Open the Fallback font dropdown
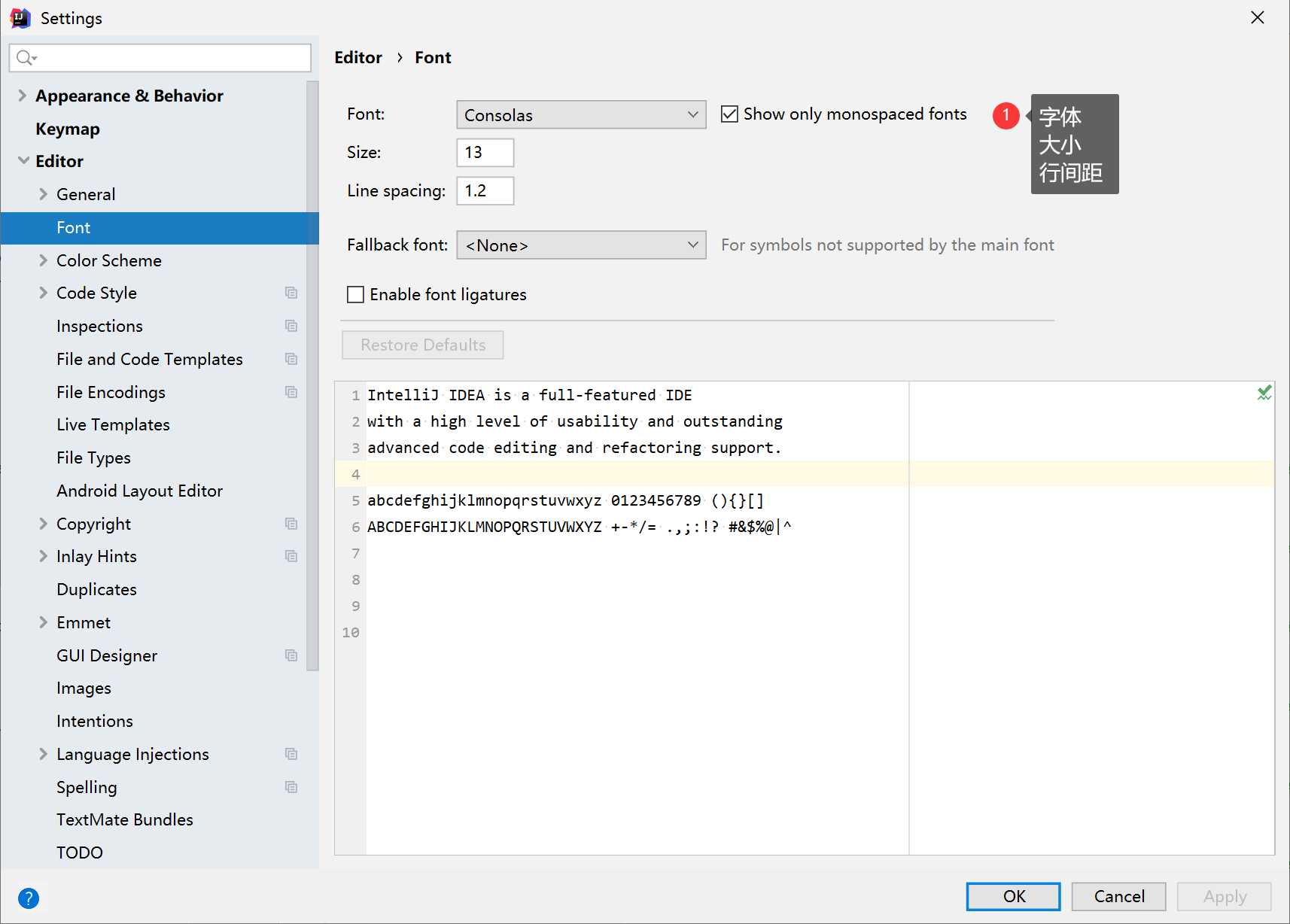 tap(581, 245)
